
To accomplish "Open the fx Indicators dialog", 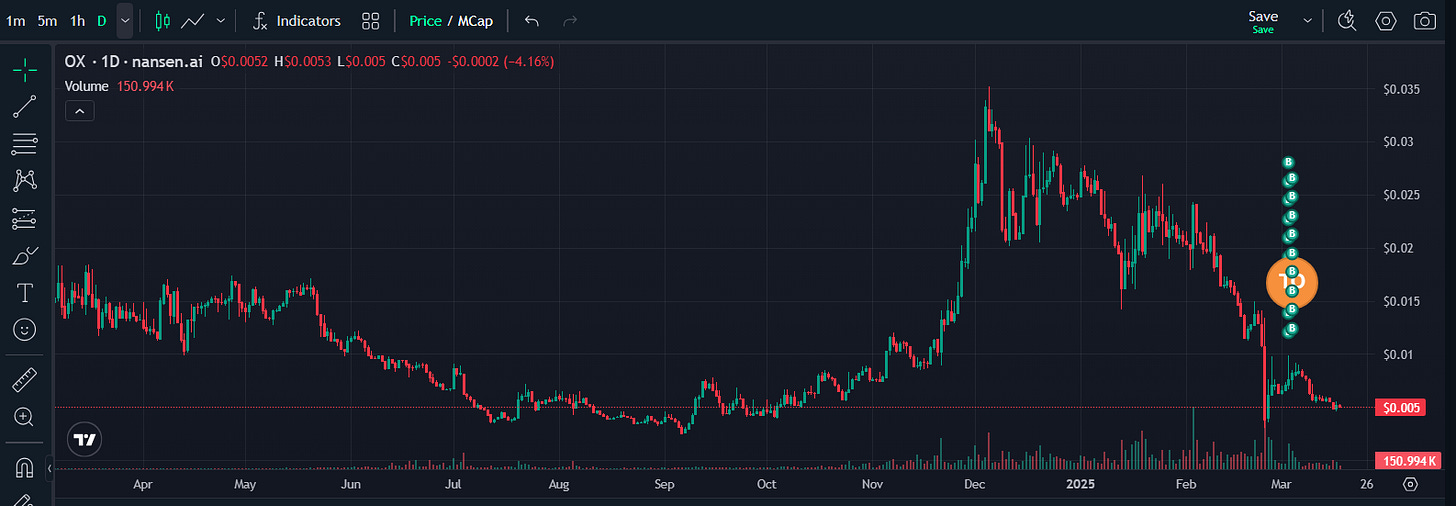I will [x=297, y=20].
